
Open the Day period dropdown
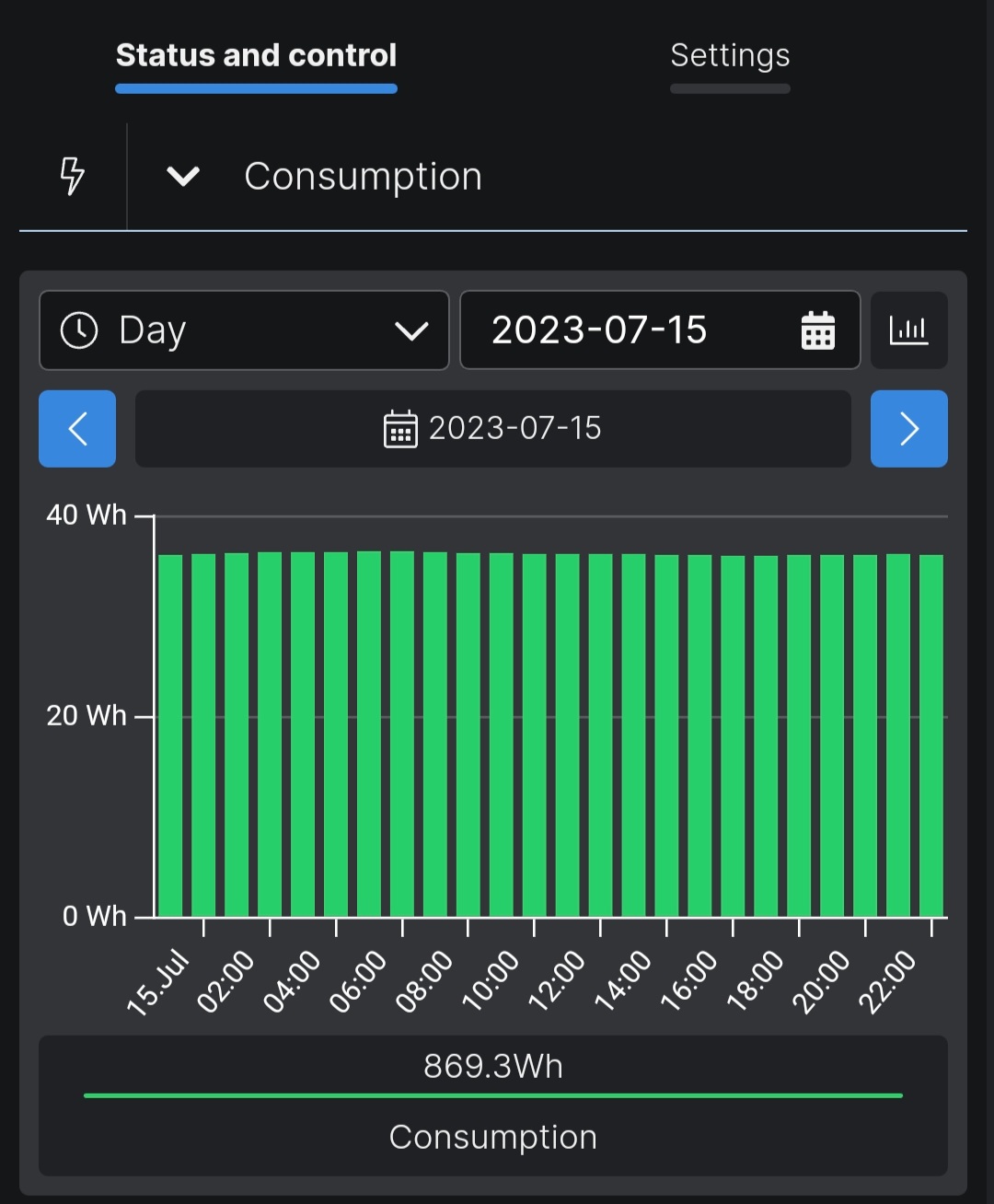244,330
